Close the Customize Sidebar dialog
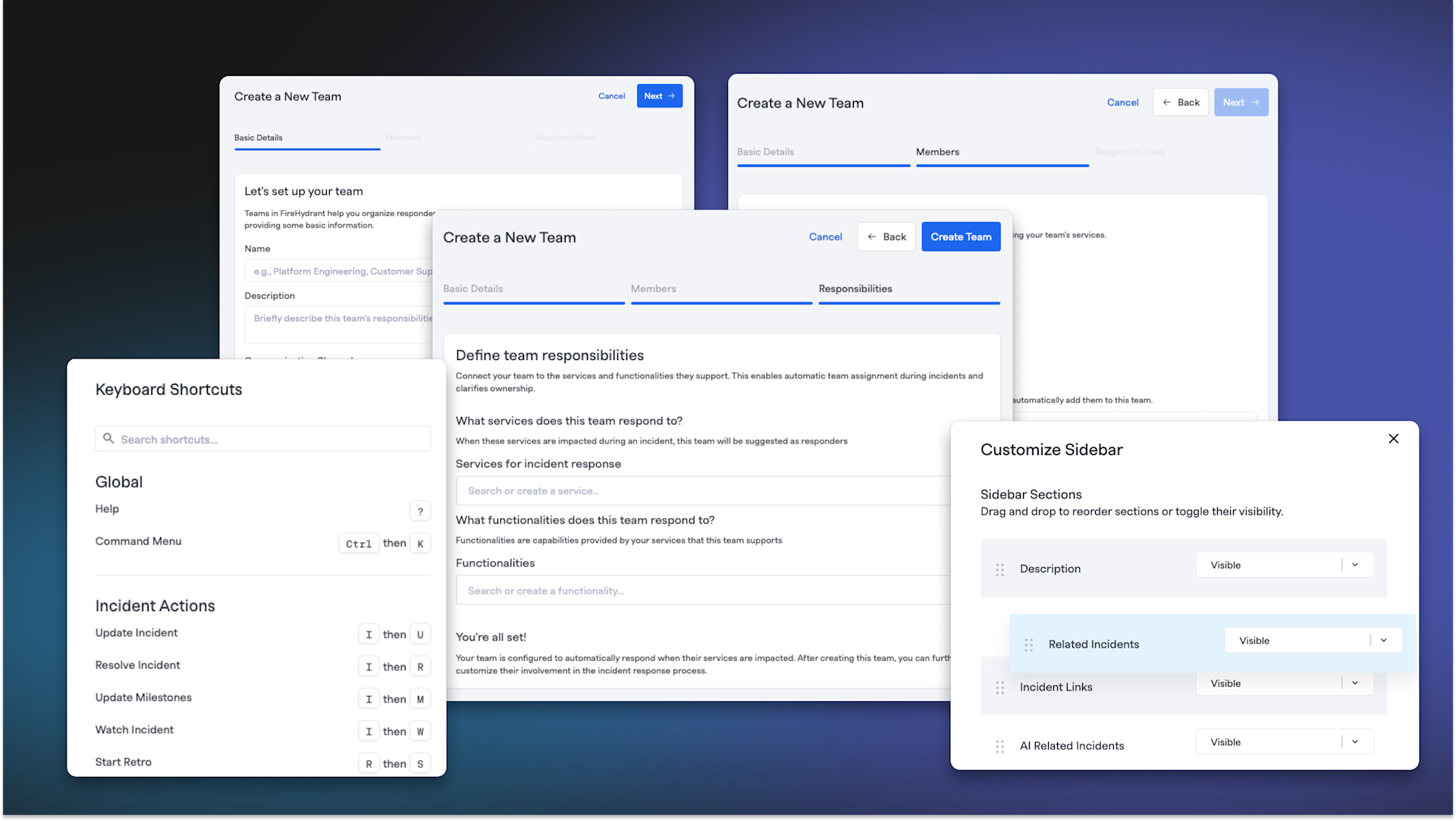Screen dimensions: 1456x821 1393,439
